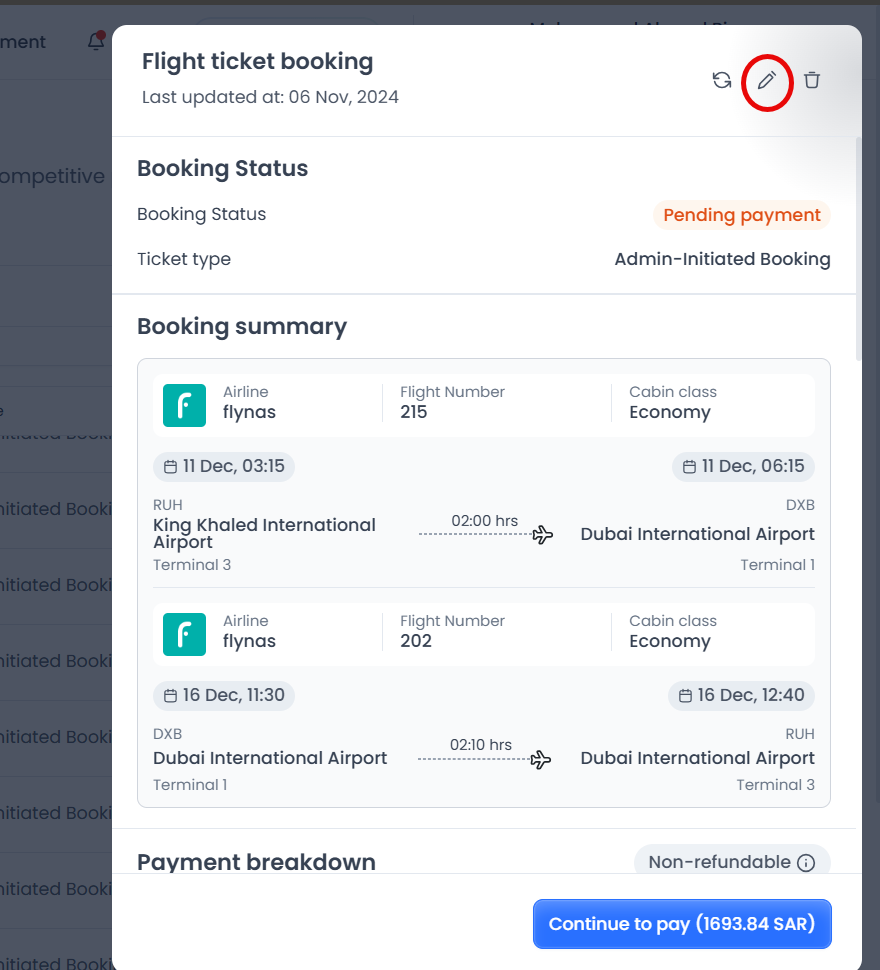Click the Payment breakdown heading
Image resolution: width=880 pixels, height=970 pixels.
coord(256,862)
